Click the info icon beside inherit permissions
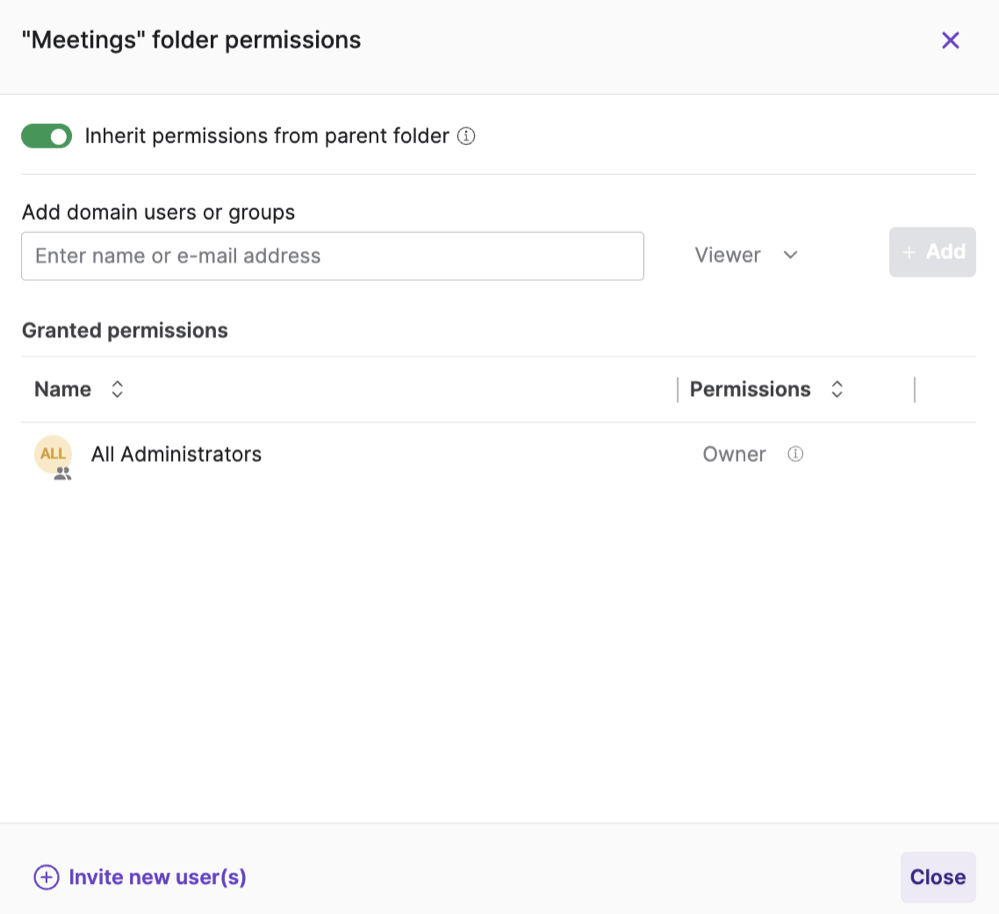Screen dimensions: 999x914 click(x=466, y=136)
